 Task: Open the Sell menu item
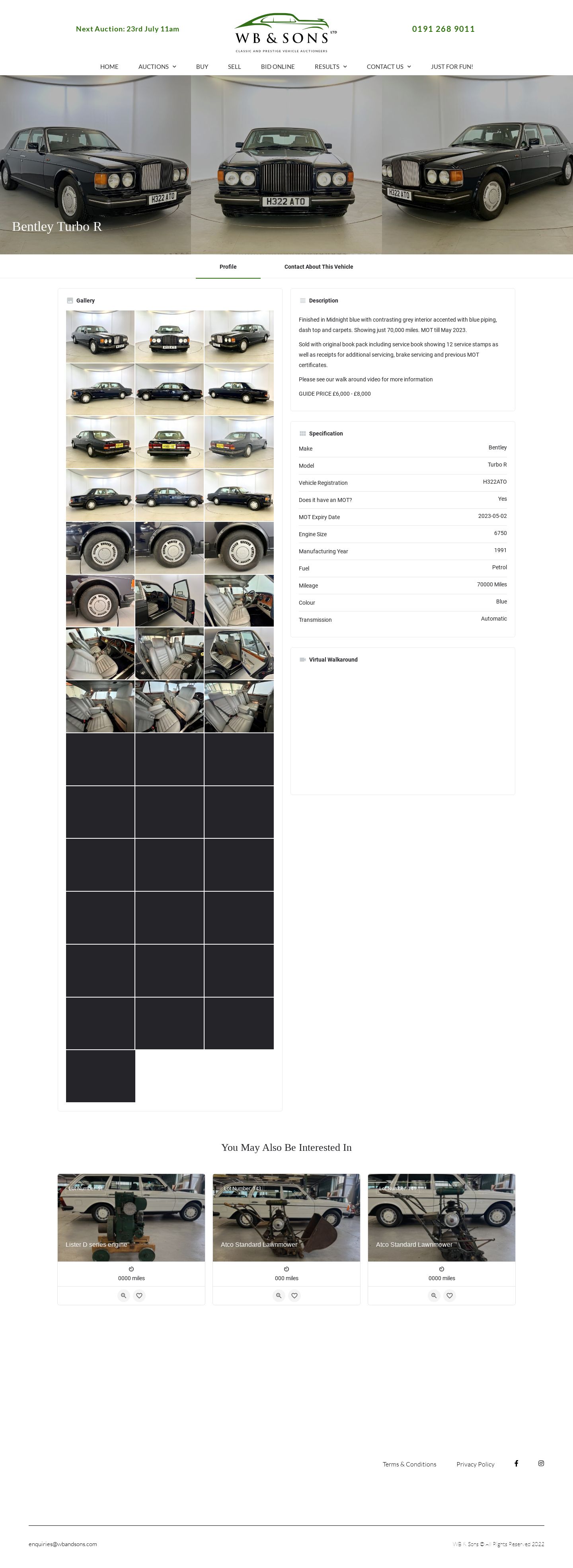[234, 67]
